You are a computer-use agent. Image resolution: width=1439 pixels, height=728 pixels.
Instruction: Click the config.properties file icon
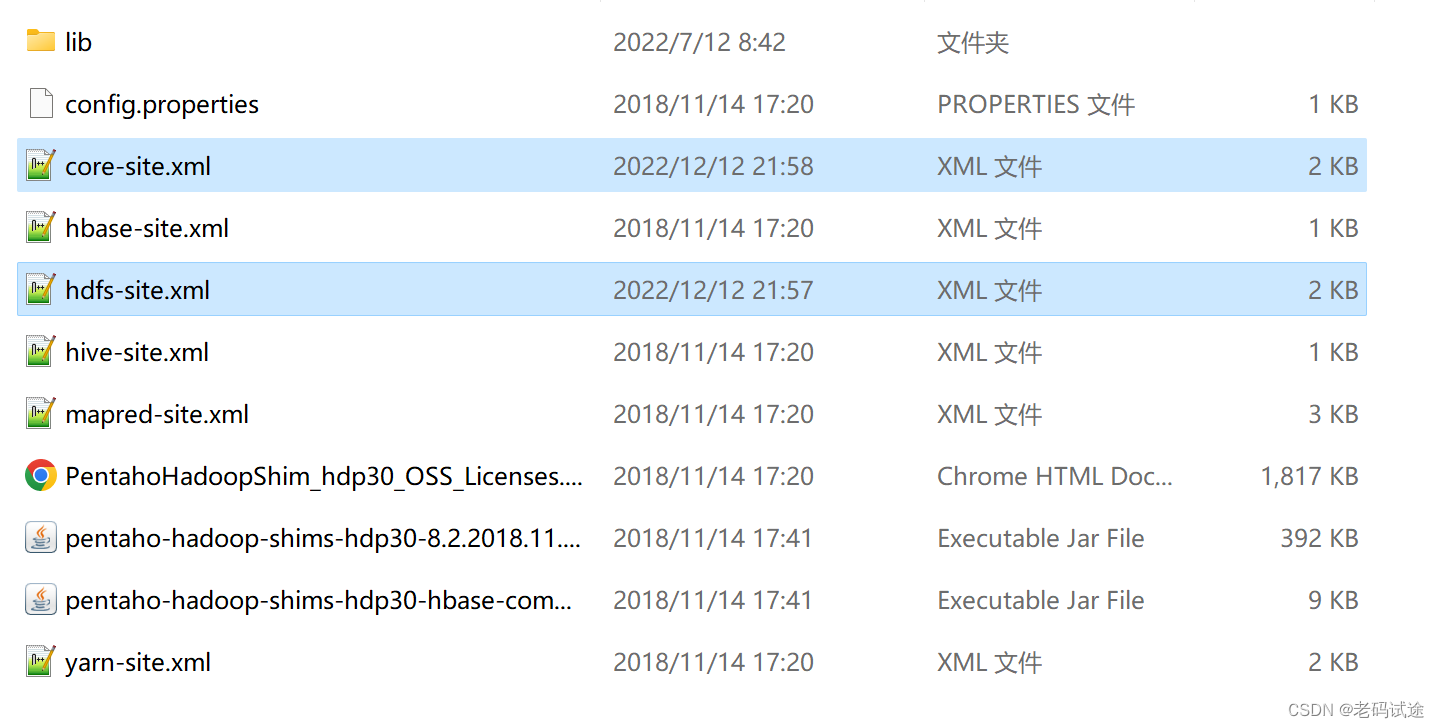click(40, 103)
